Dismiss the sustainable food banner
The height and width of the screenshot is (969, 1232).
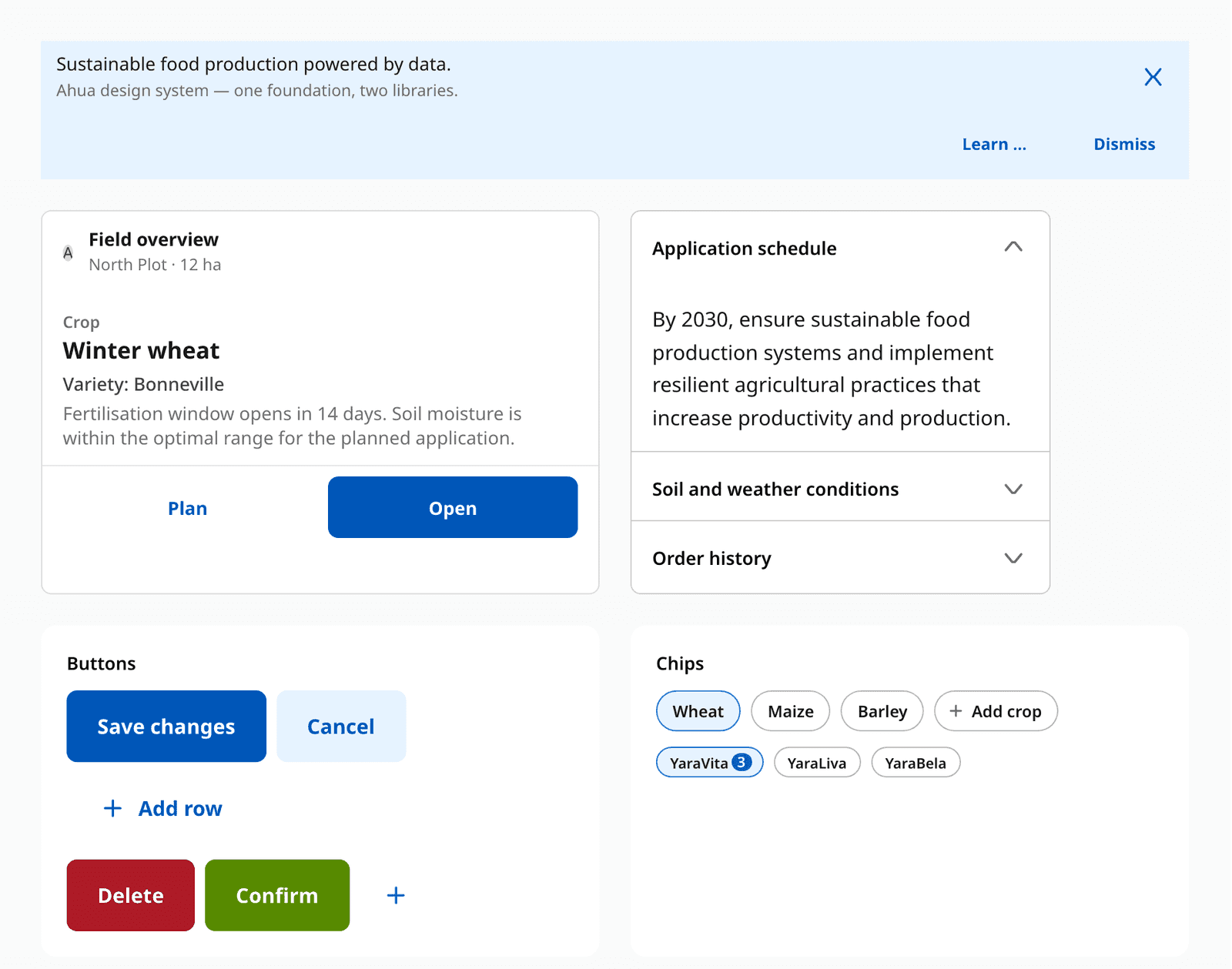pos(1124,144)
